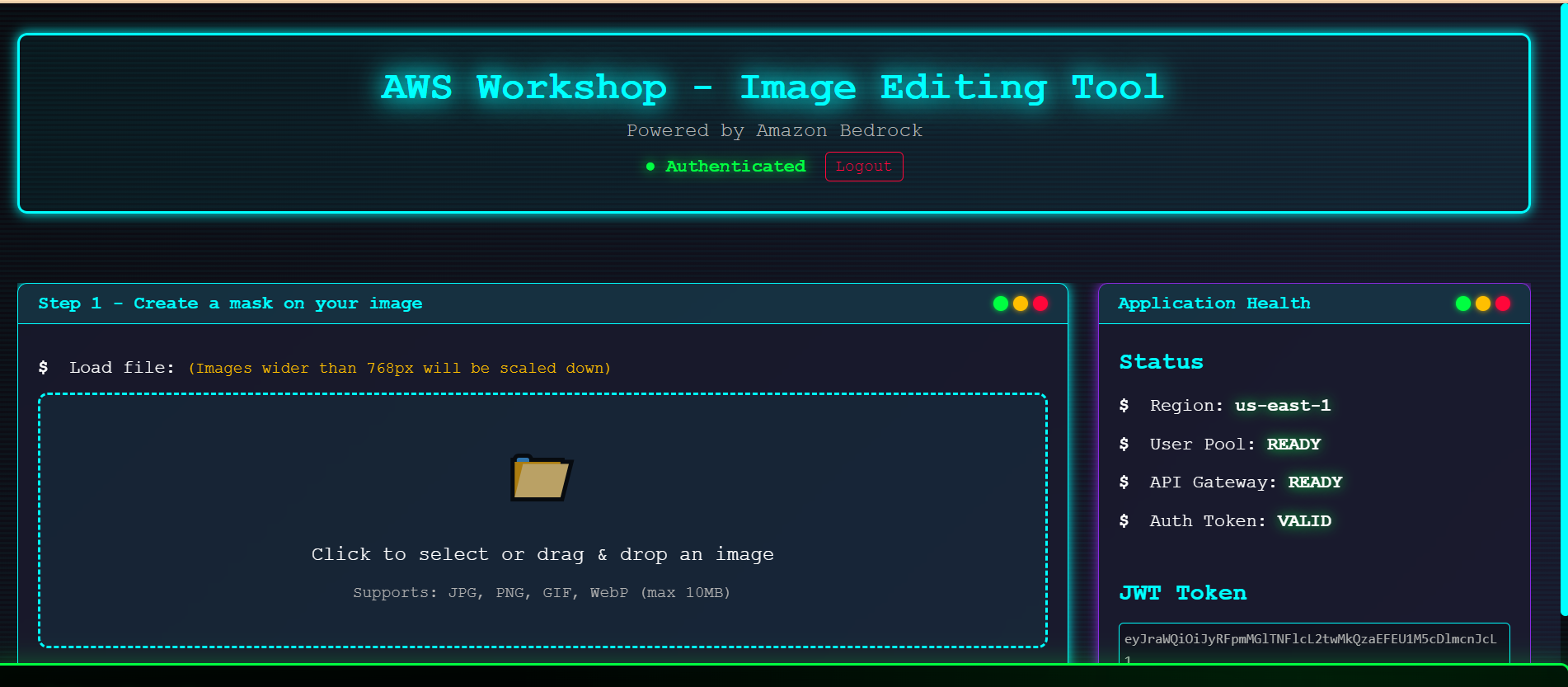The width and height of the screenshot is (1568, 687).
Task: Click the 'Application Health' panel title
Action: pyautogui.click(x=1214, y=304)
